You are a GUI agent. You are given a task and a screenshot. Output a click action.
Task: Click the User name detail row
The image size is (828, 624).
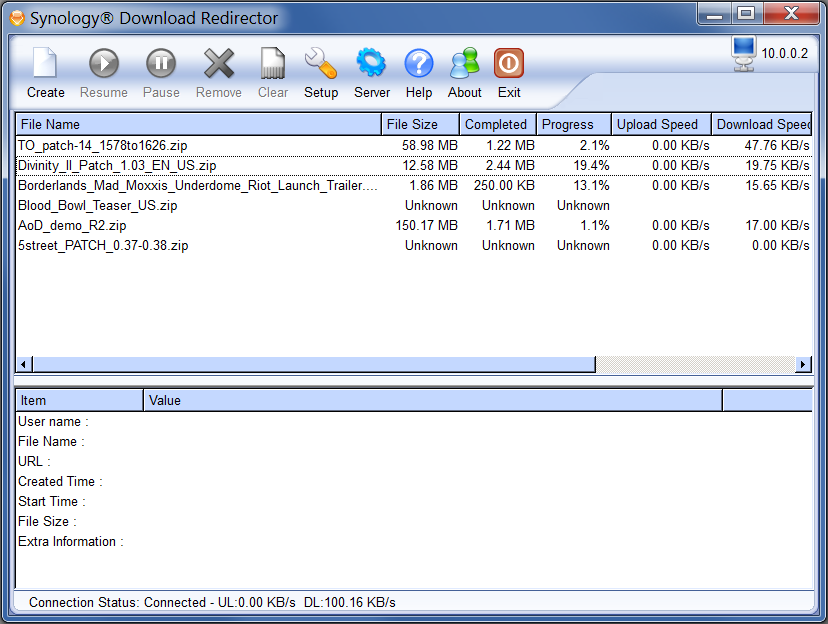tap(413, 421)
